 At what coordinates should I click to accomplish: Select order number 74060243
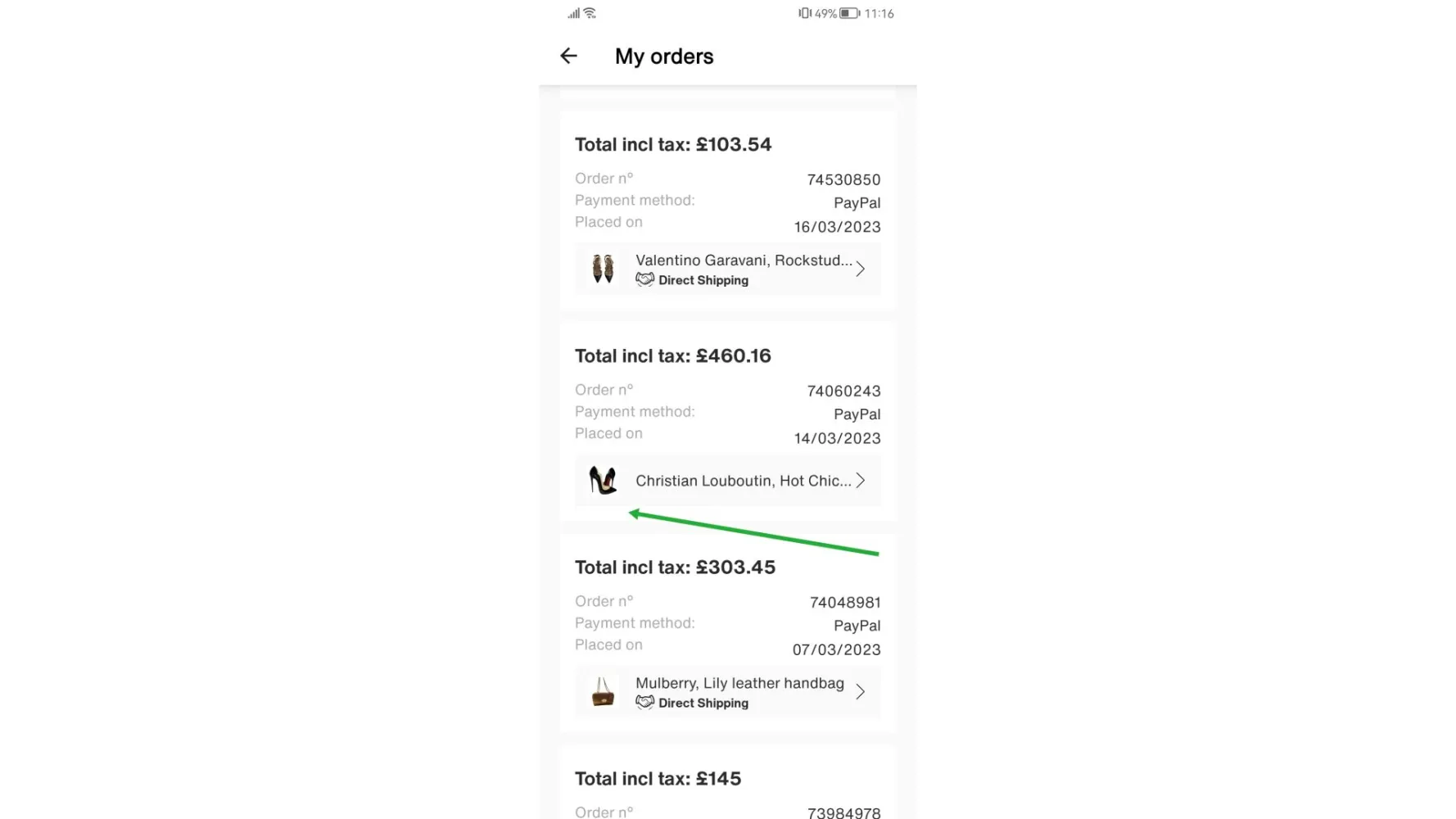tap(843, 391)
